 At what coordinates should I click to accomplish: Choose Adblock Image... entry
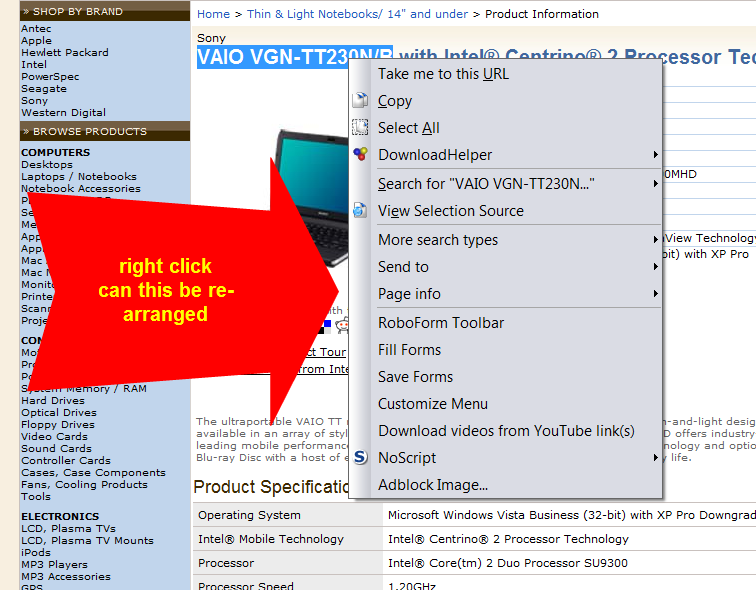(x=505, y=484)
